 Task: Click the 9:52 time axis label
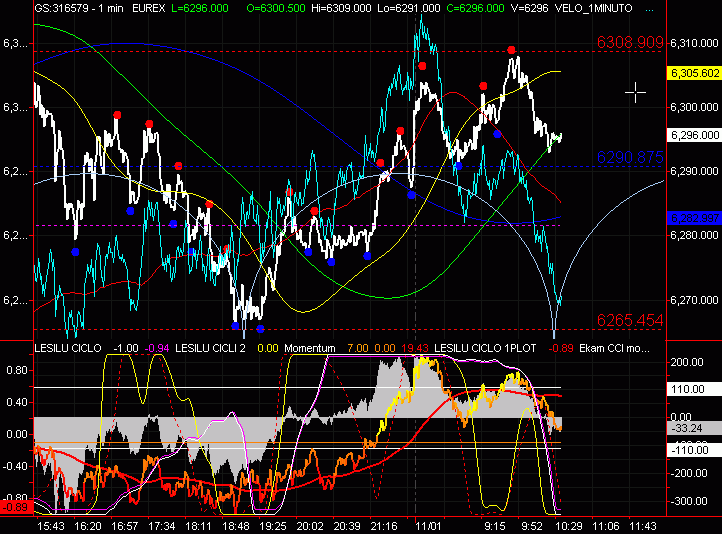coord(532,526)
